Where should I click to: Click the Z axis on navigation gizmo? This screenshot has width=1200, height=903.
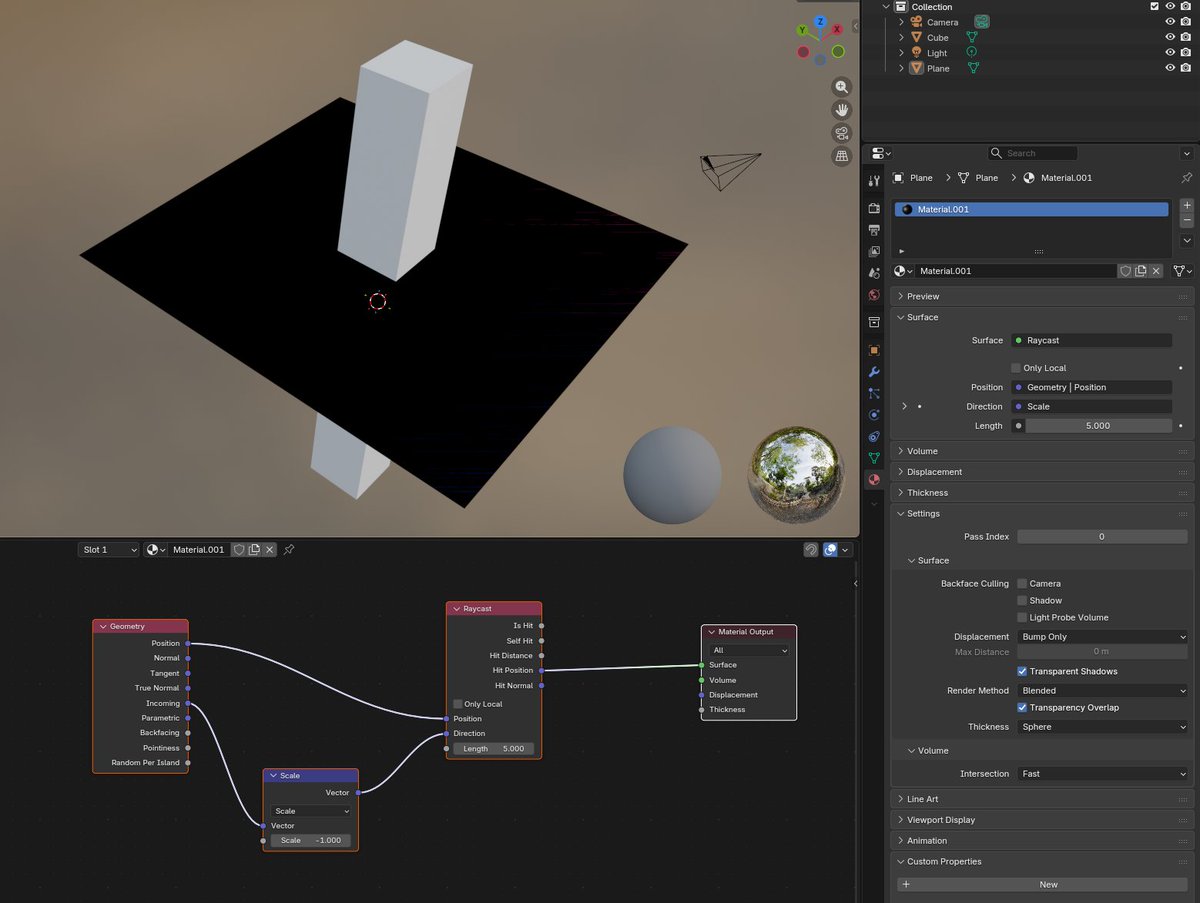tap(820, 22)
